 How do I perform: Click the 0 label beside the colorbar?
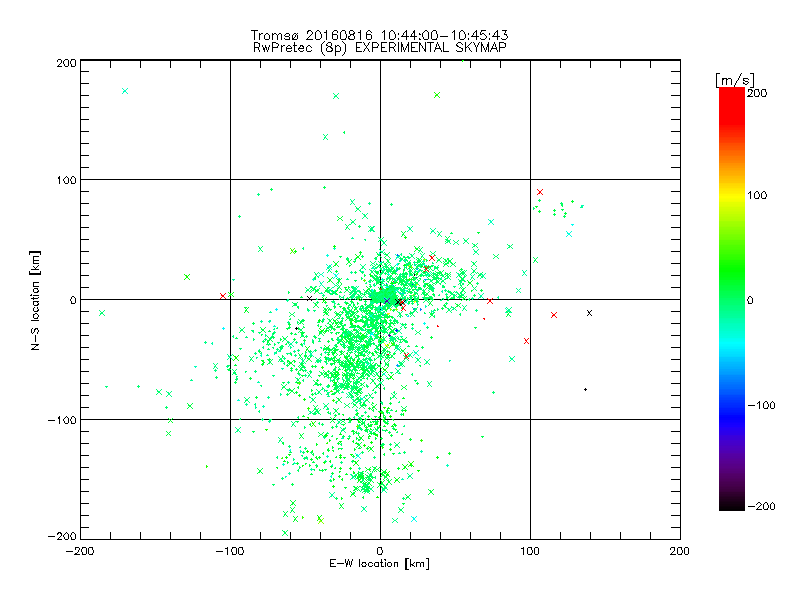750,301
